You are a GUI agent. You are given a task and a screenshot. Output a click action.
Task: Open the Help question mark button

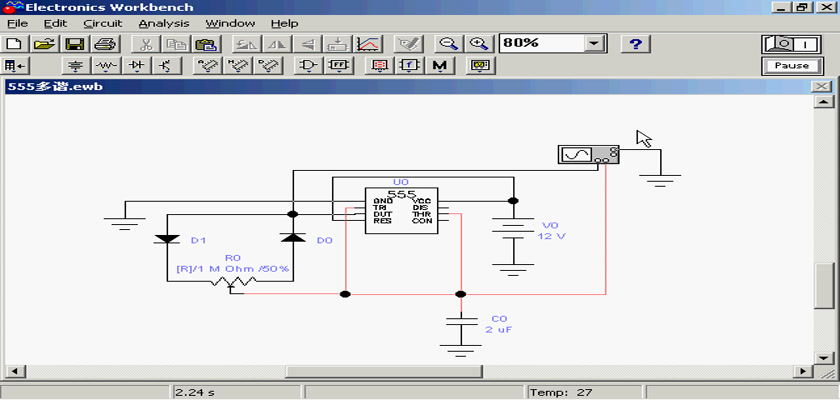(635, 44)
